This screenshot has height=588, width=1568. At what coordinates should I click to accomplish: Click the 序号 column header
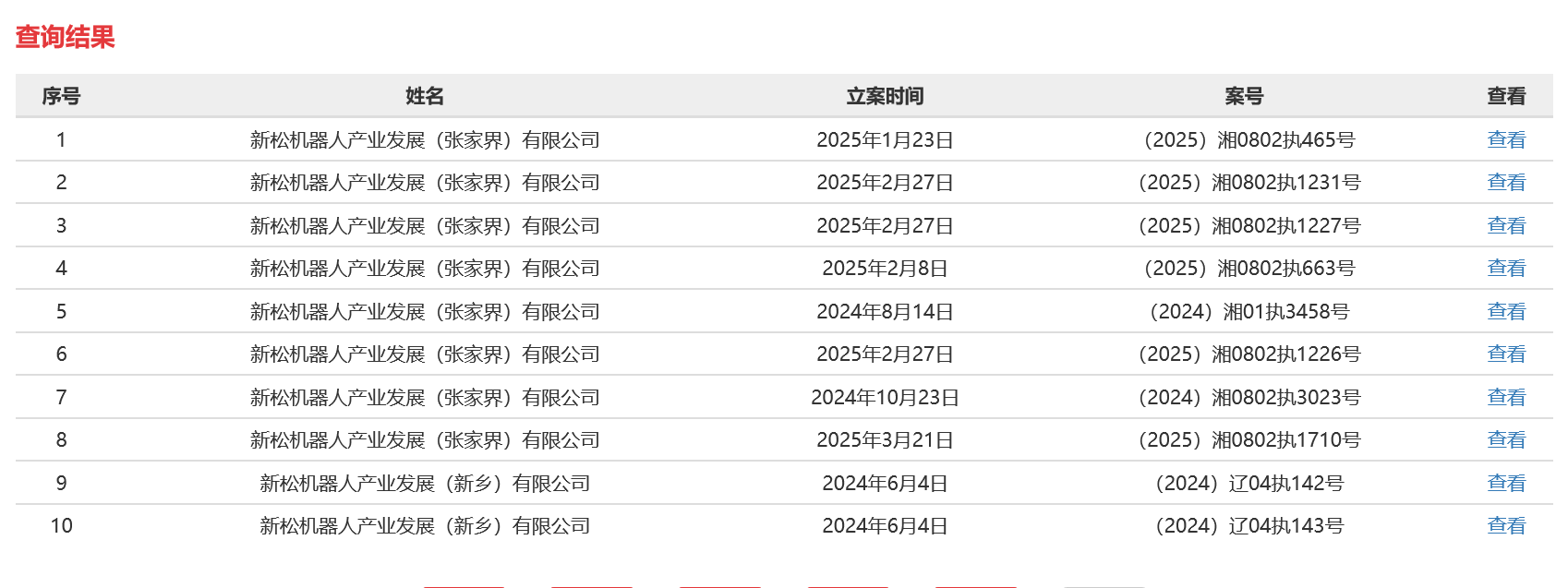(x=61, y=96)
